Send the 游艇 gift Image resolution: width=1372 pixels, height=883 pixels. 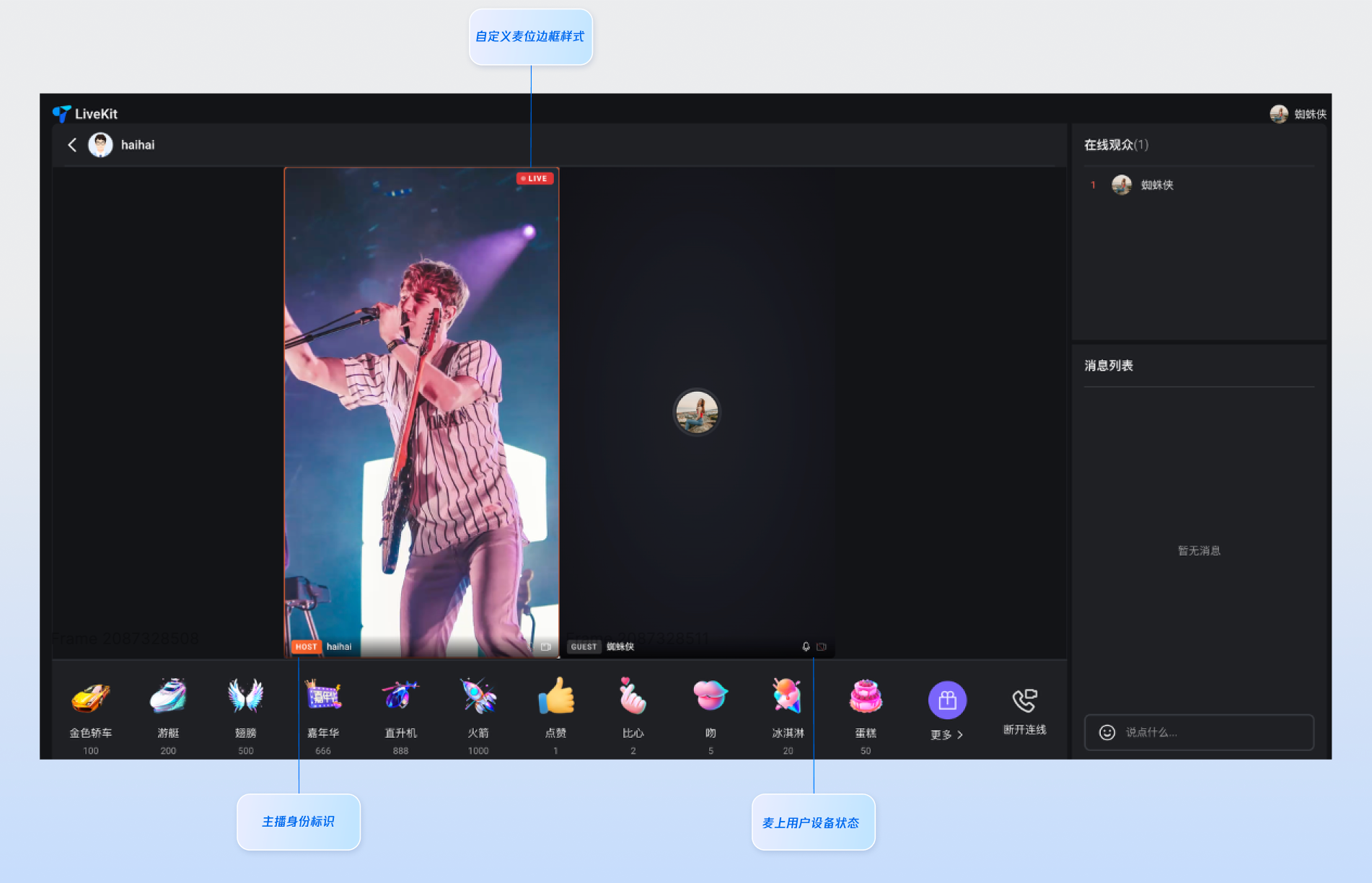point(168,716)
